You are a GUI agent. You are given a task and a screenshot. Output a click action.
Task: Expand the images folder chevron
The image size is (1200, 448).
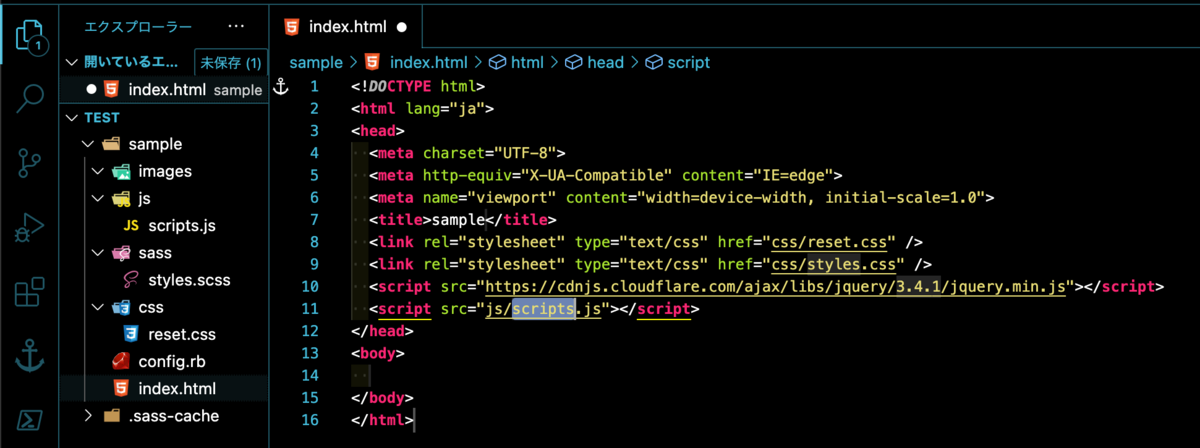click(97, 171)
